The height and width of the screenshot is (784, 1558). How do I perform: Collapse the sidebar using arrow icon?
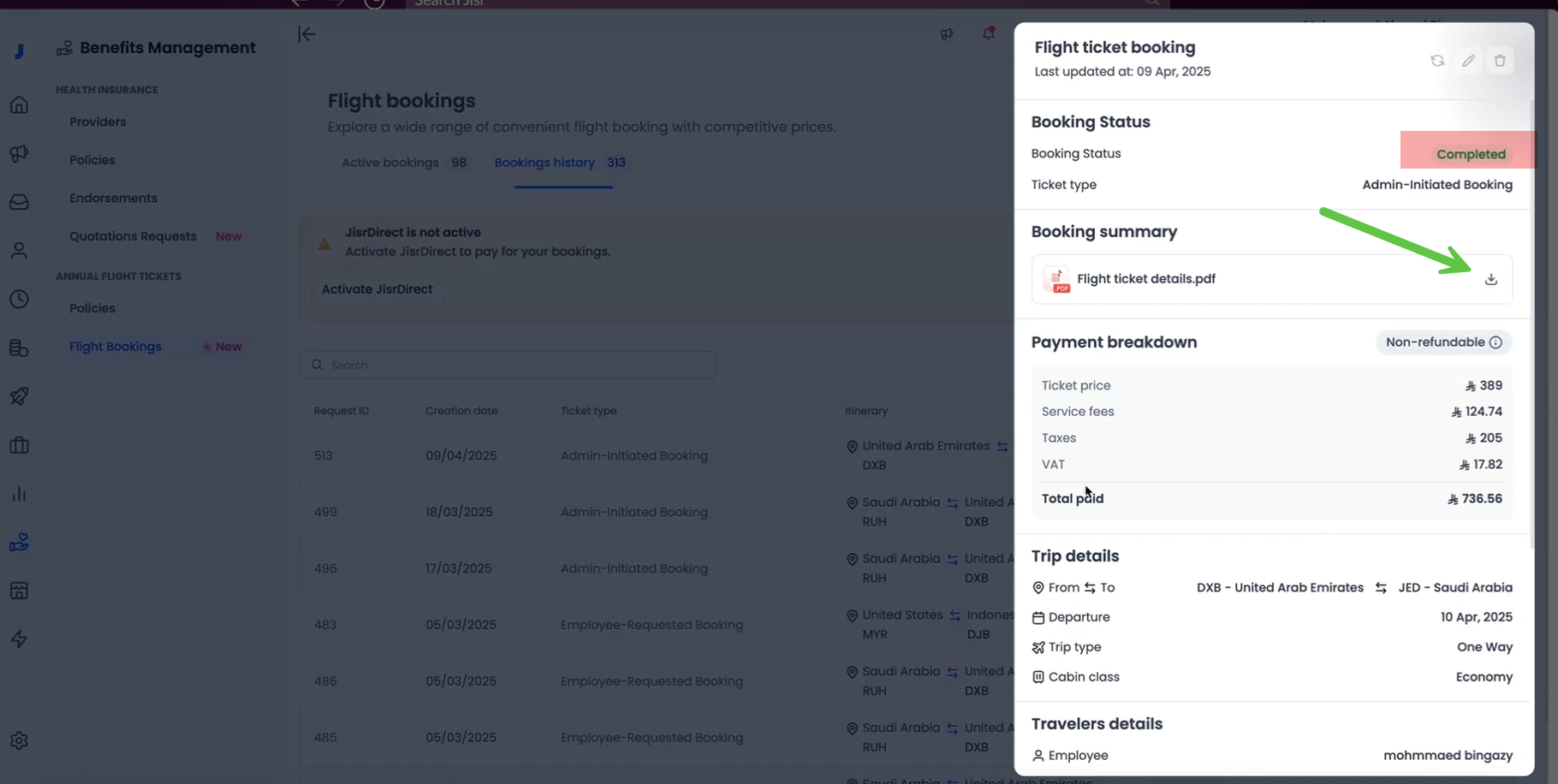[306, 34]
